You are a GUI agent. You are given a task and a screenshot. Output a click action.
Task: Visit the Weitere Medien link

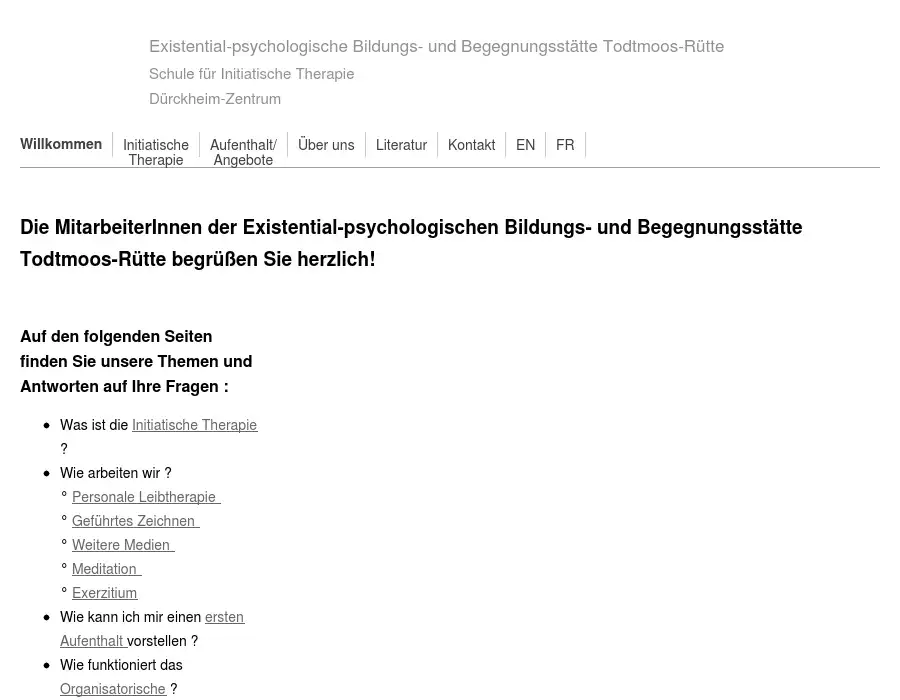click(122, 545)
